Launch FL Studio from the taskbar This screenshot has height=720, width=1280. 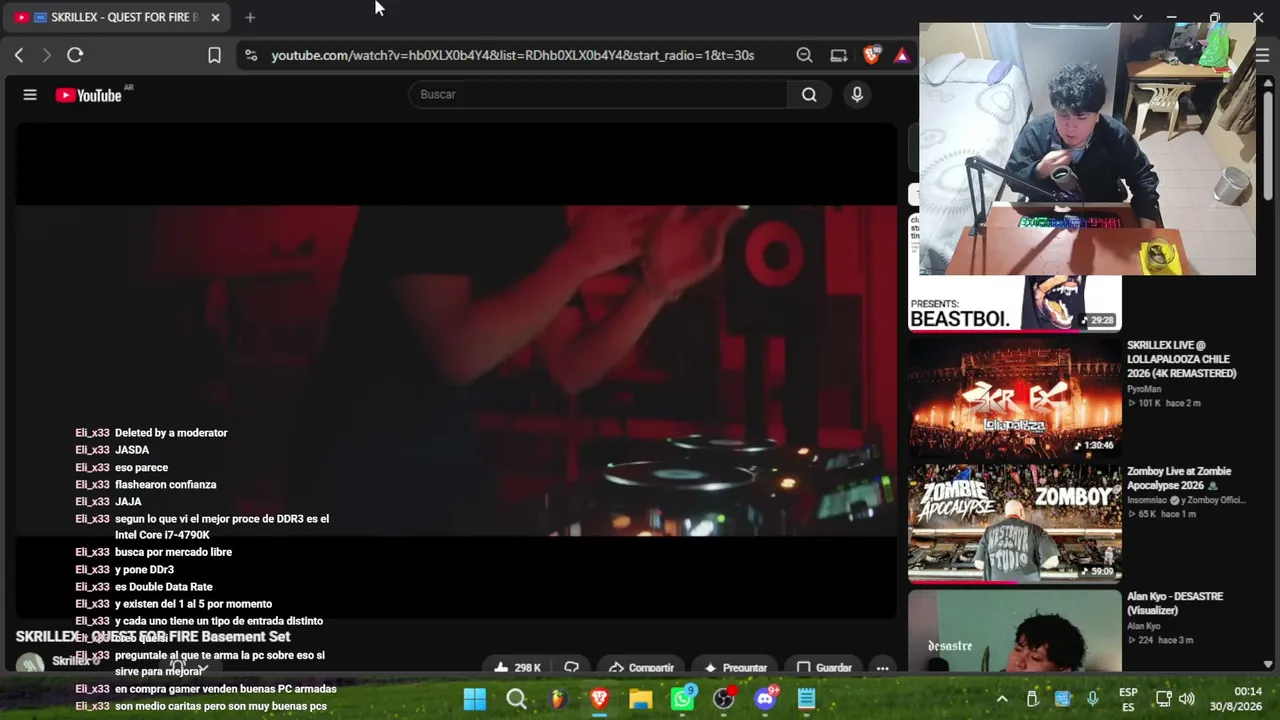pos(558,699)
